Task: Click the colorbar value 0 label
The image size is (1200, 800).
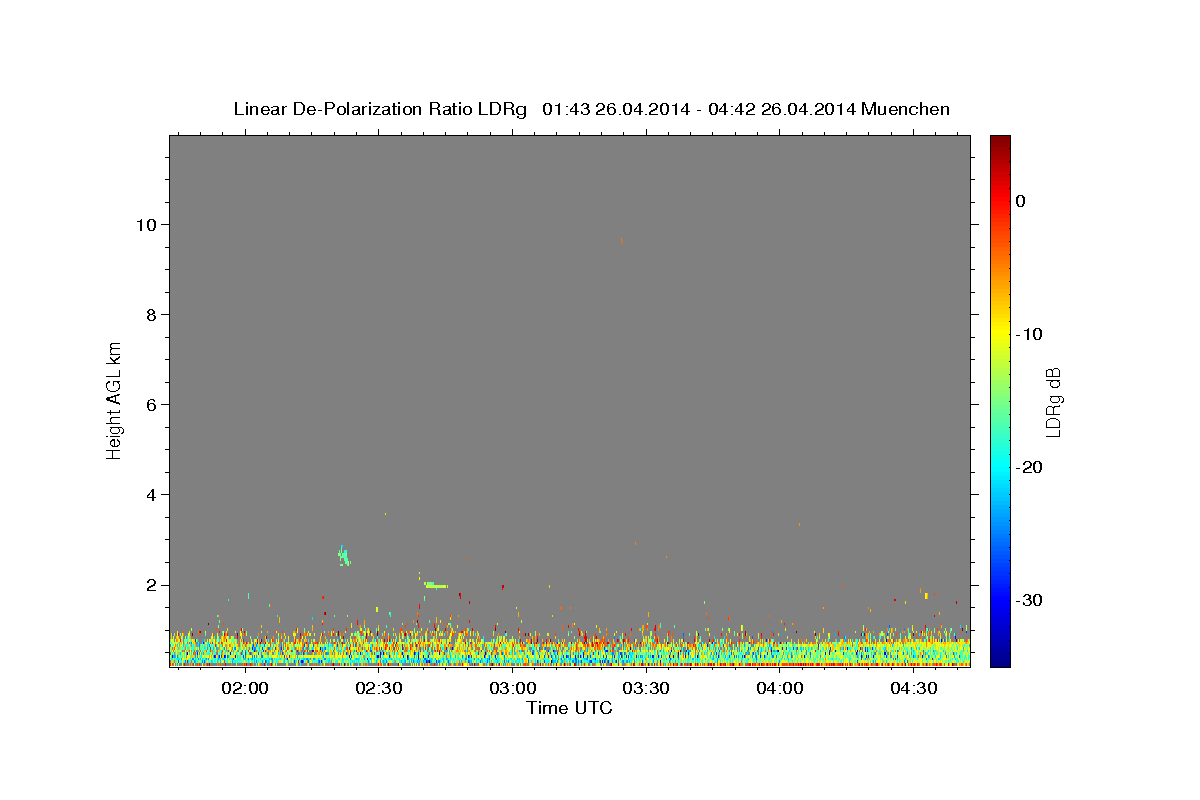Action: [1020, 201]
